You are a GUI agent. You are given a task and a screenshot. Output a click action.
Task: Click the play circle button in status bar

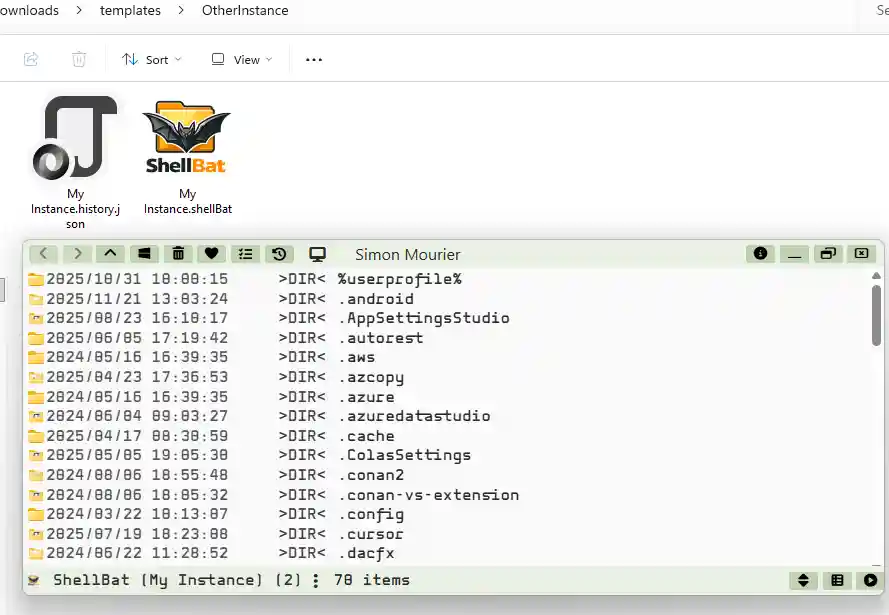coord(870,580)
